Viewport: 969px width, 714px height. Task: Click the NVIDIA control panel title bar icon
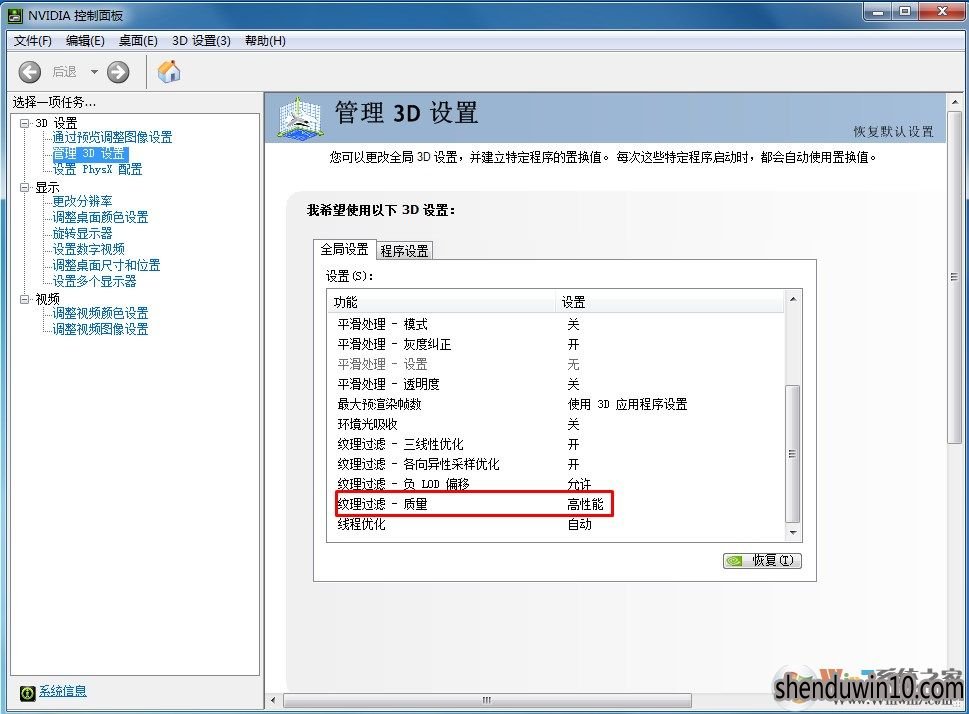coord(15,15)
